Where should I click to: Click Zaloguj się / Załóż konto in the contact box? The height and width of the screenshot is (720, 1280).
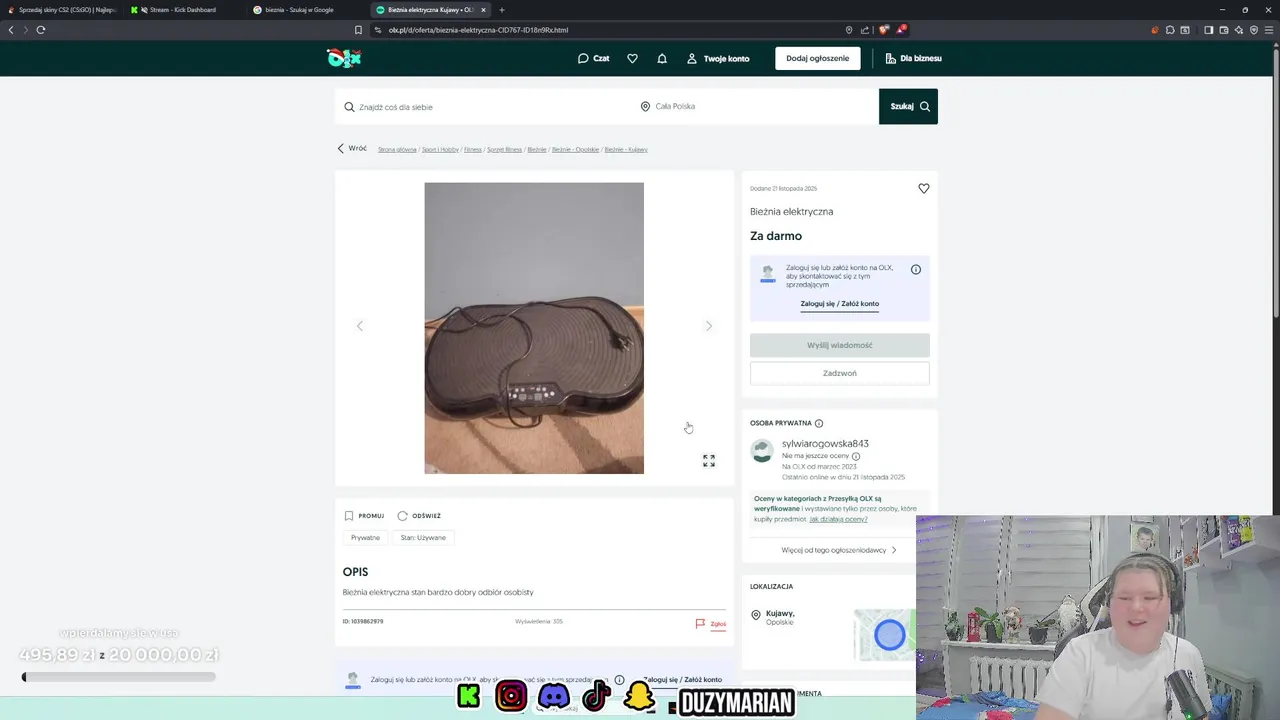coord(840,304)
